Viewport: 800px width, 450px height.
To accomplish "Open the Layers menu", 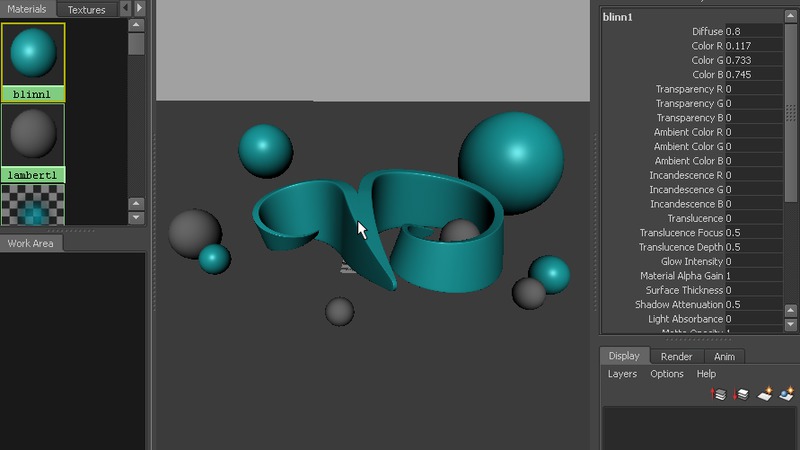I will 622,374.
